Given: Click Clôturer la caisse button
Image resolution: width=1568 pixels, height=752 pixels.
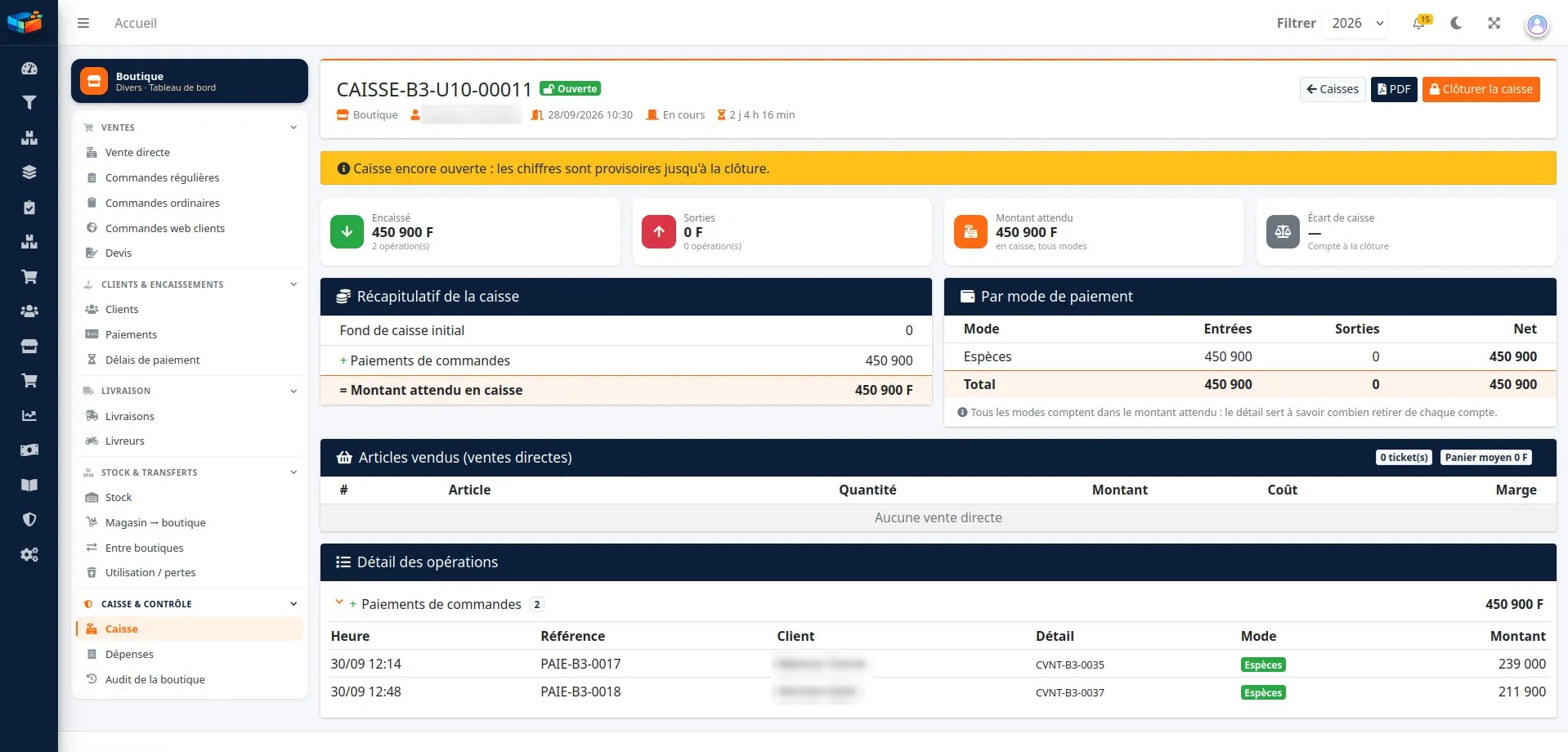Looking at the screenshot, I should [1481, 89].
